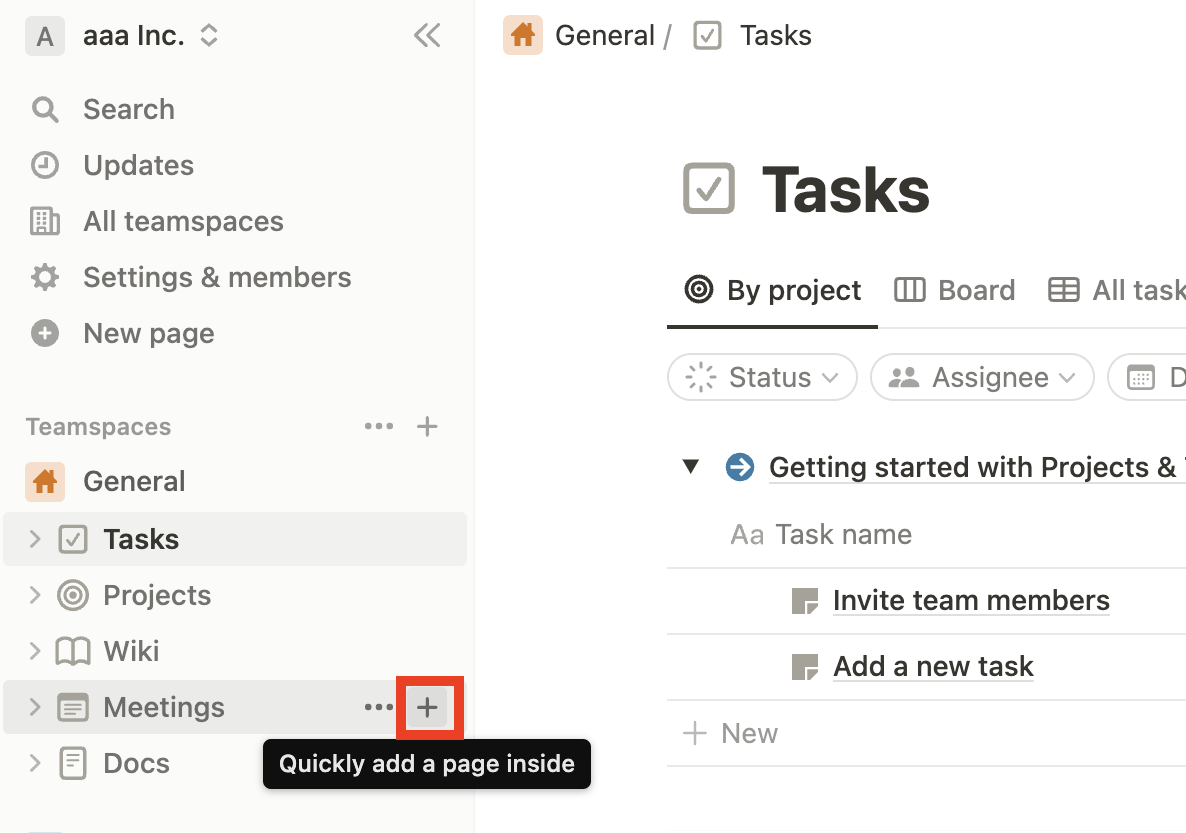This screenshot has width=1186, height=833.
Task: Add a row with the New button
Action: click(x=731, y=733)
